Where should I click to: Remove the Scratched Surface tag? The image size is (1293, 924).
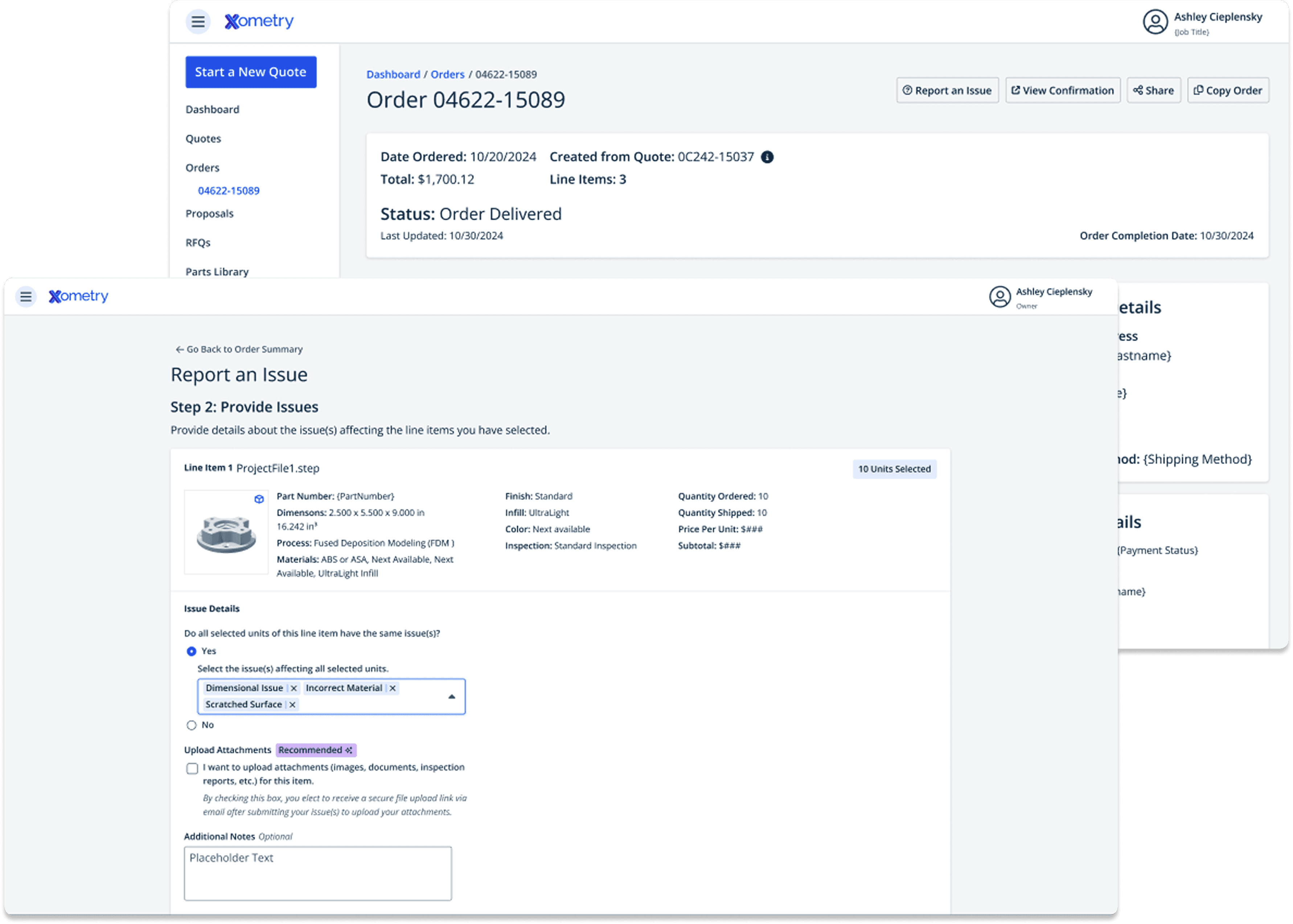click(292, 705)
